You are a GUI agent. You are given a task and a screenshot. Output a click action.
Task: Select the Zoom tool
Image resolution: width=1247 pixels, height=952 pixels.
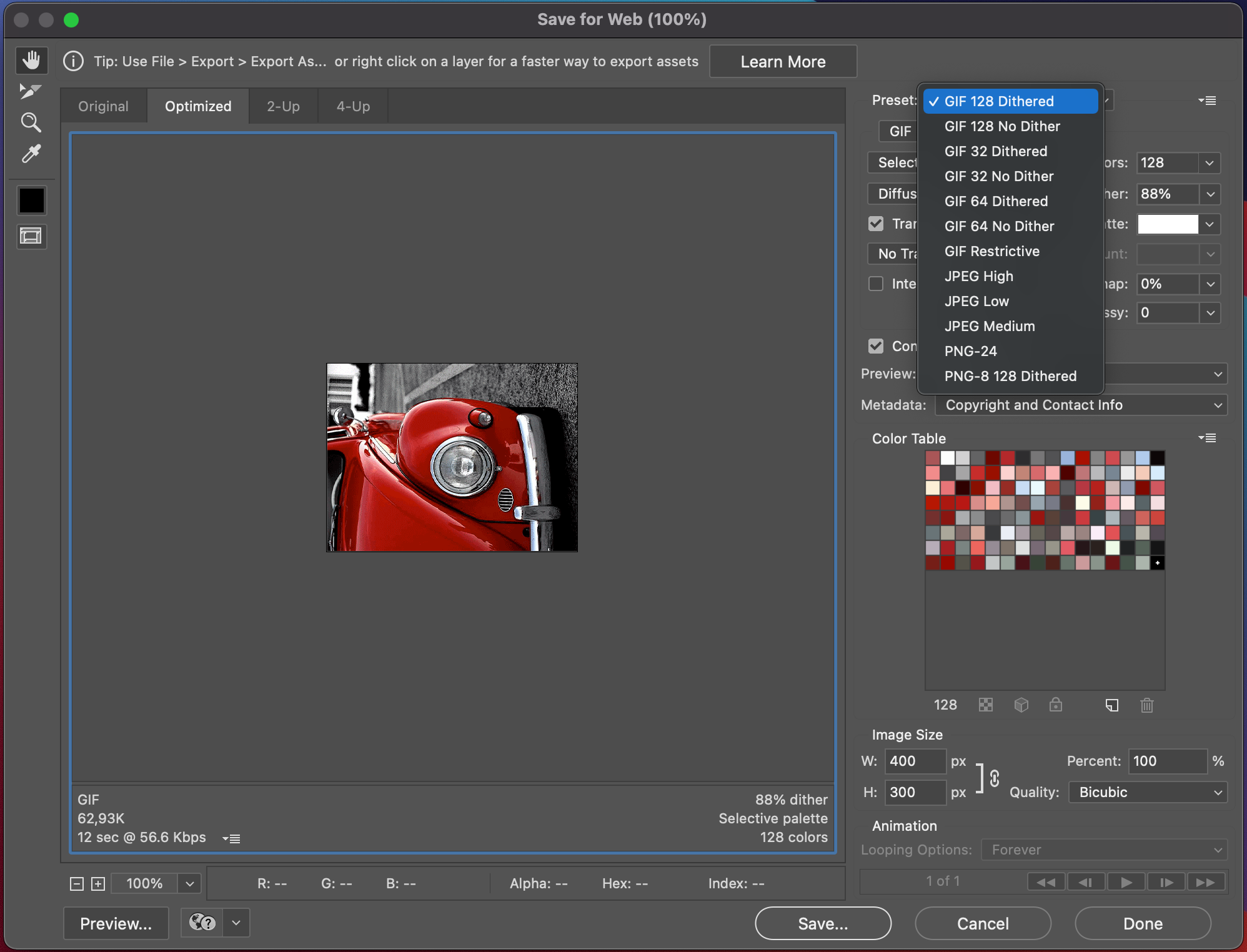[31, 122]
